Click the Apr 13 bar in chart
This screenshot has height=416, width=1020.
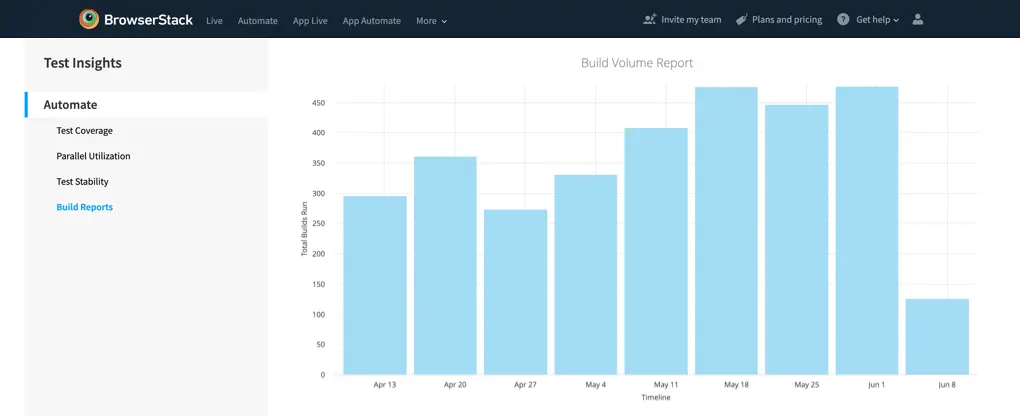(x=375, y=285)
